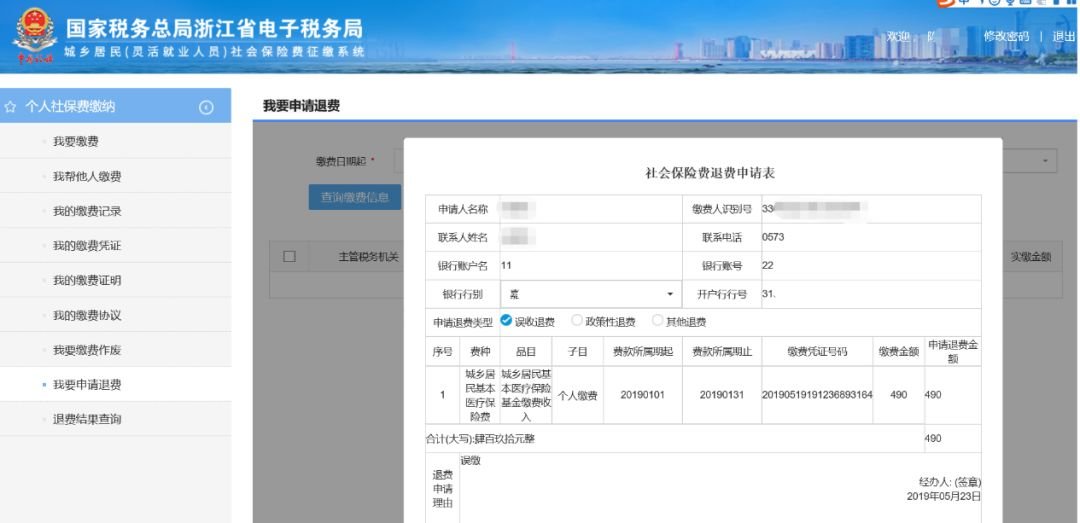Screen dimensions: 1080x523
Task: Open 退费结果查询 in the sidebar
Action: (87, 419)
